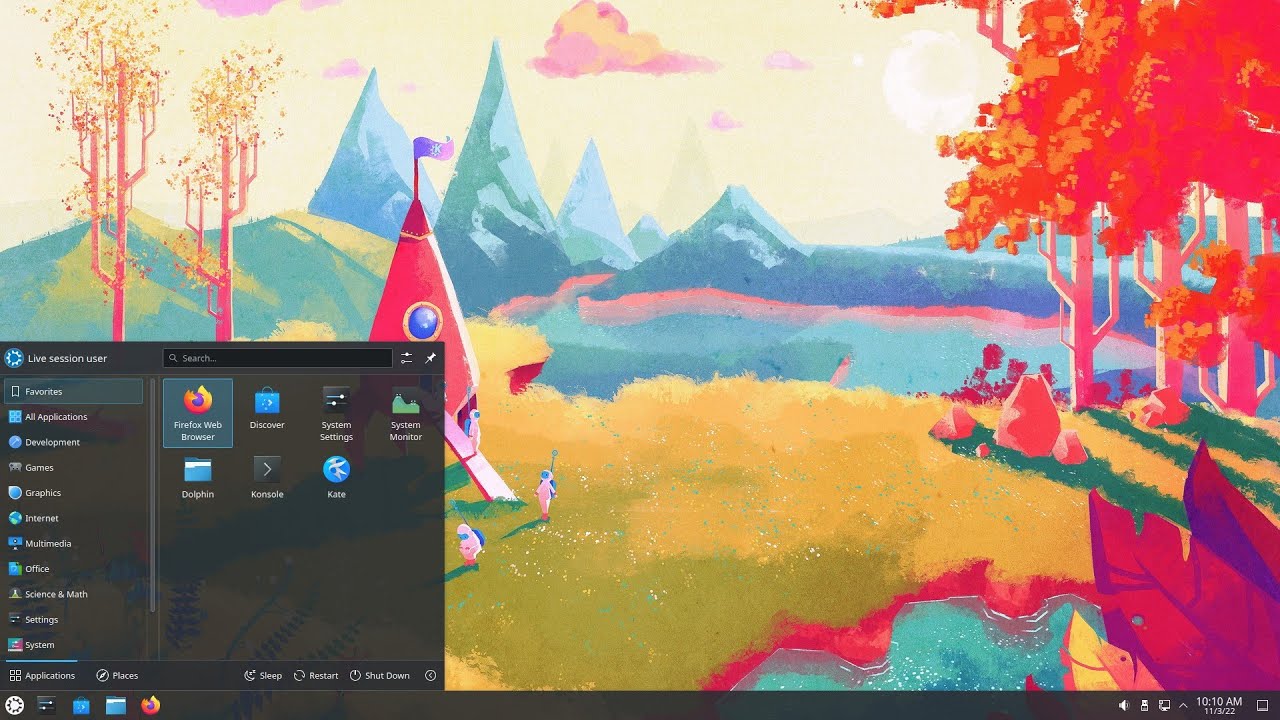
Task: Launch System Monitor app
Action: tap(406, 413)
